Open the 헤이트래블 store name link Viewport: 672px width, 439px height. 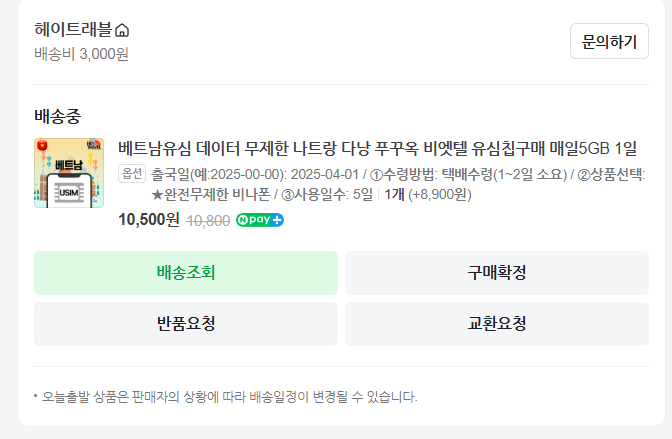tap(74, 30)
